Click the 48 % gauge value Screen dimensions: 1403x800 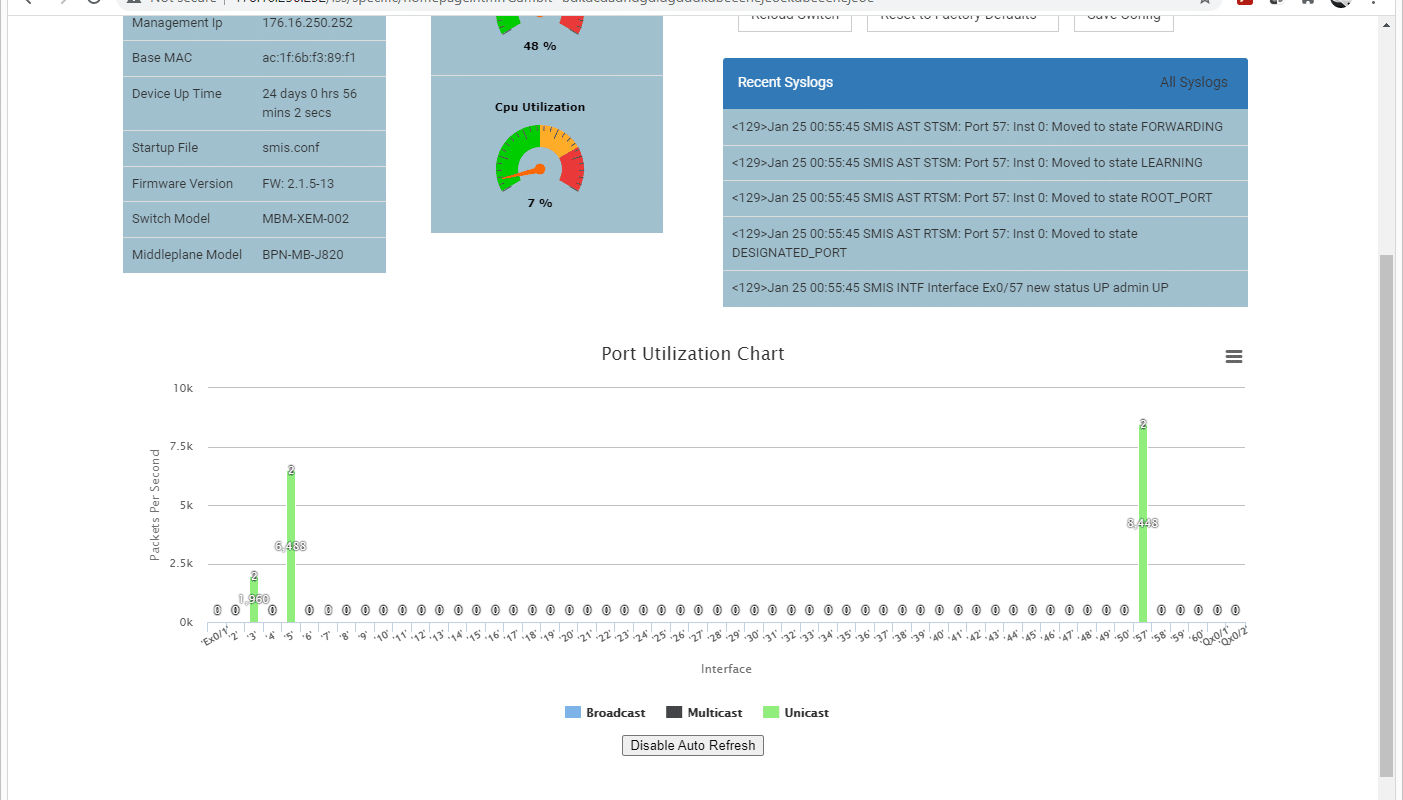[x=540, y=46]
